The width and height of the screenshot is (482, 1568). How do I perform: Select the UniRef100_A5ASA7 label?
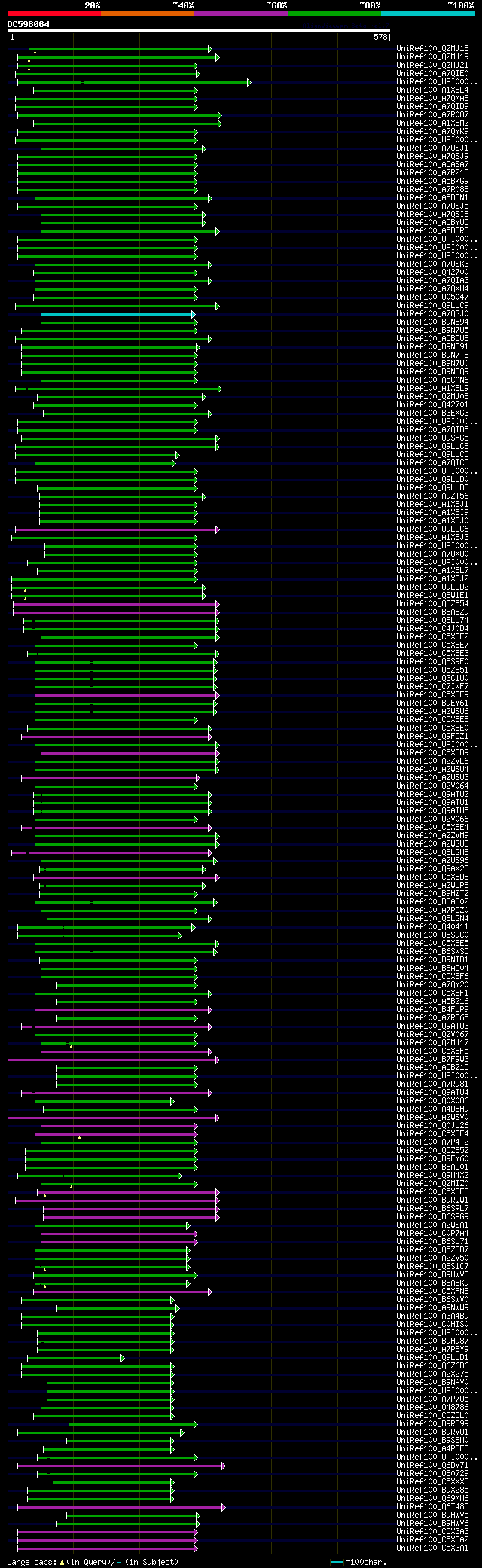[x=432, y=165]
